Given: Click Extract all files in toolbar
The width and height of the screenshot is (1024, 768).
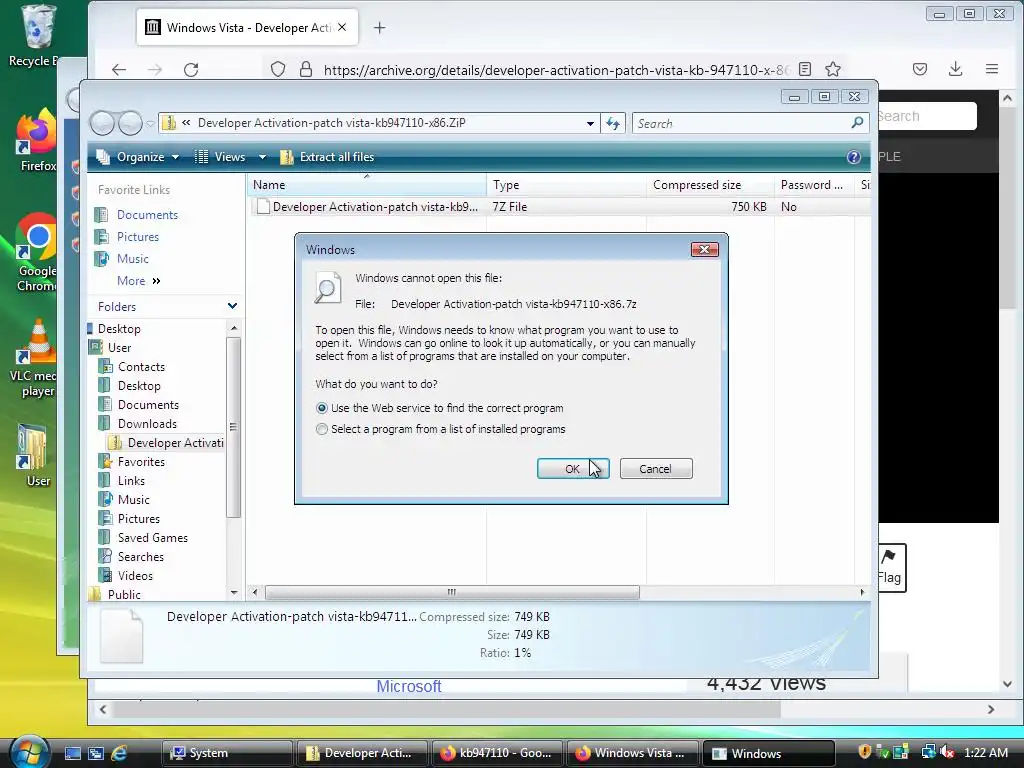Looking at the screenshot, I should [327, 157].
